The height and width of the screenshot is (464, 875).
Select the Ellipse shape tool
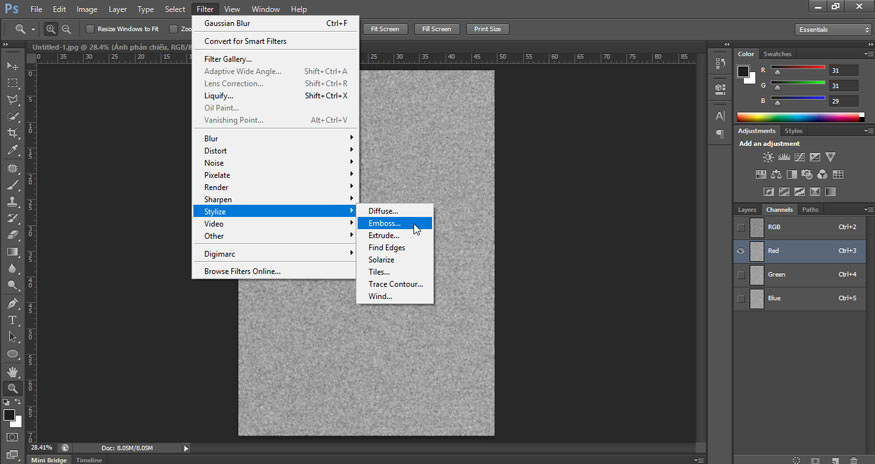[x=12, y=354]
